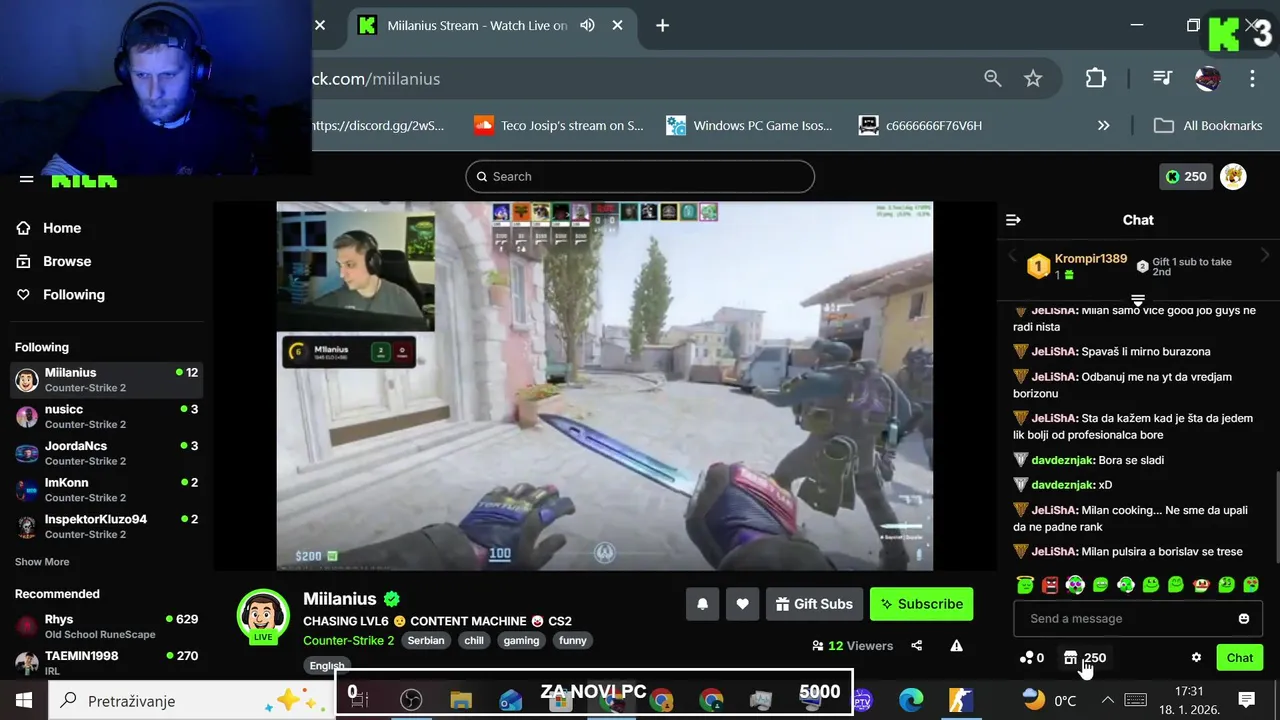Click the verified badge next to Miilanius
The height and width of the screenshot is (720, 1280).
click(x=392, y=599)
